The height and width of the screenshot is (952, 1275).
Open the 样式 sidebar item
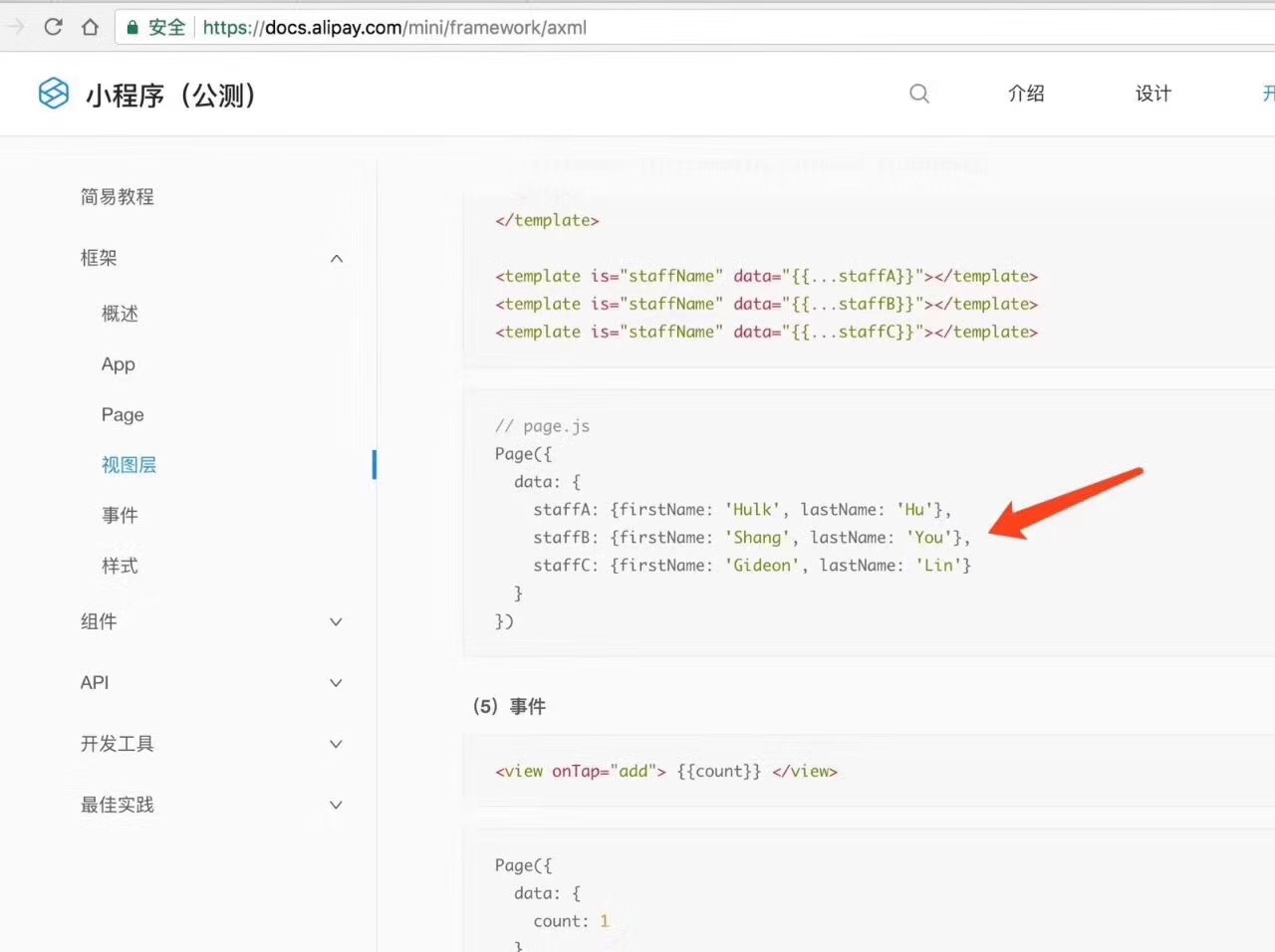click(120, 567)
